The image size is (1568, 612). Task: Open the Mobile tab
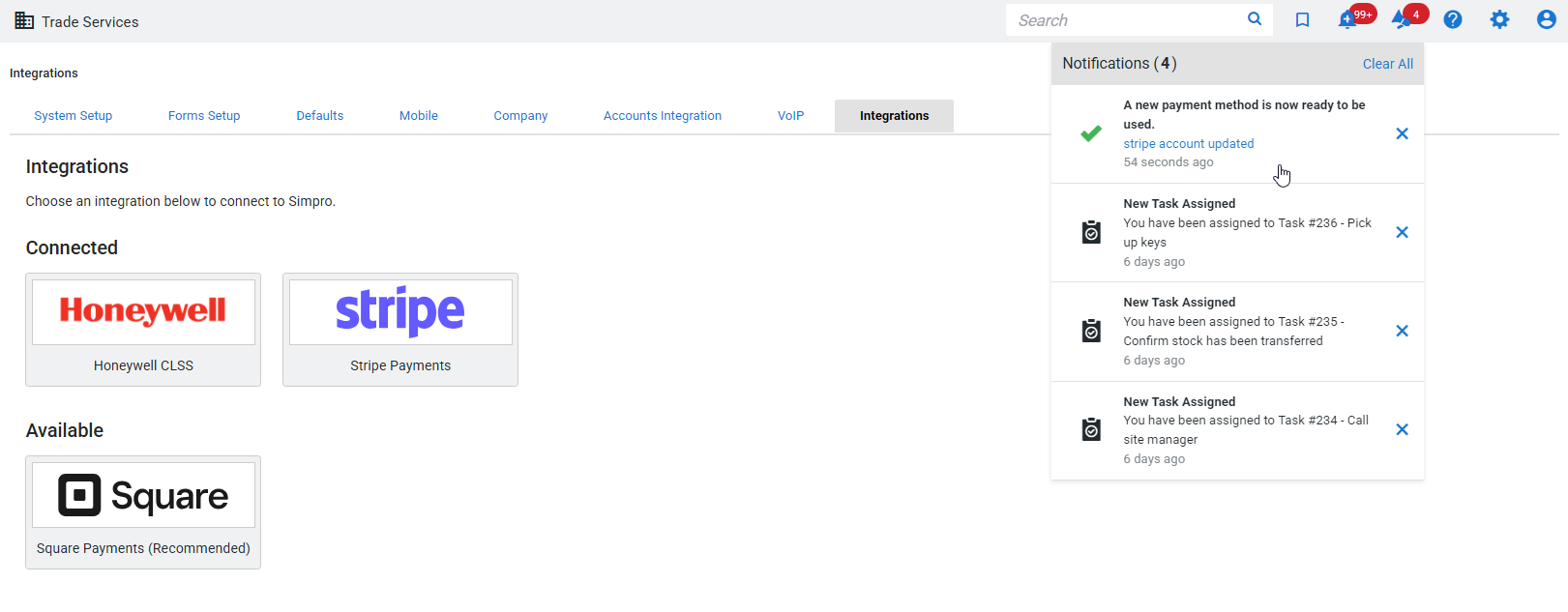click(x=419, y=116)
